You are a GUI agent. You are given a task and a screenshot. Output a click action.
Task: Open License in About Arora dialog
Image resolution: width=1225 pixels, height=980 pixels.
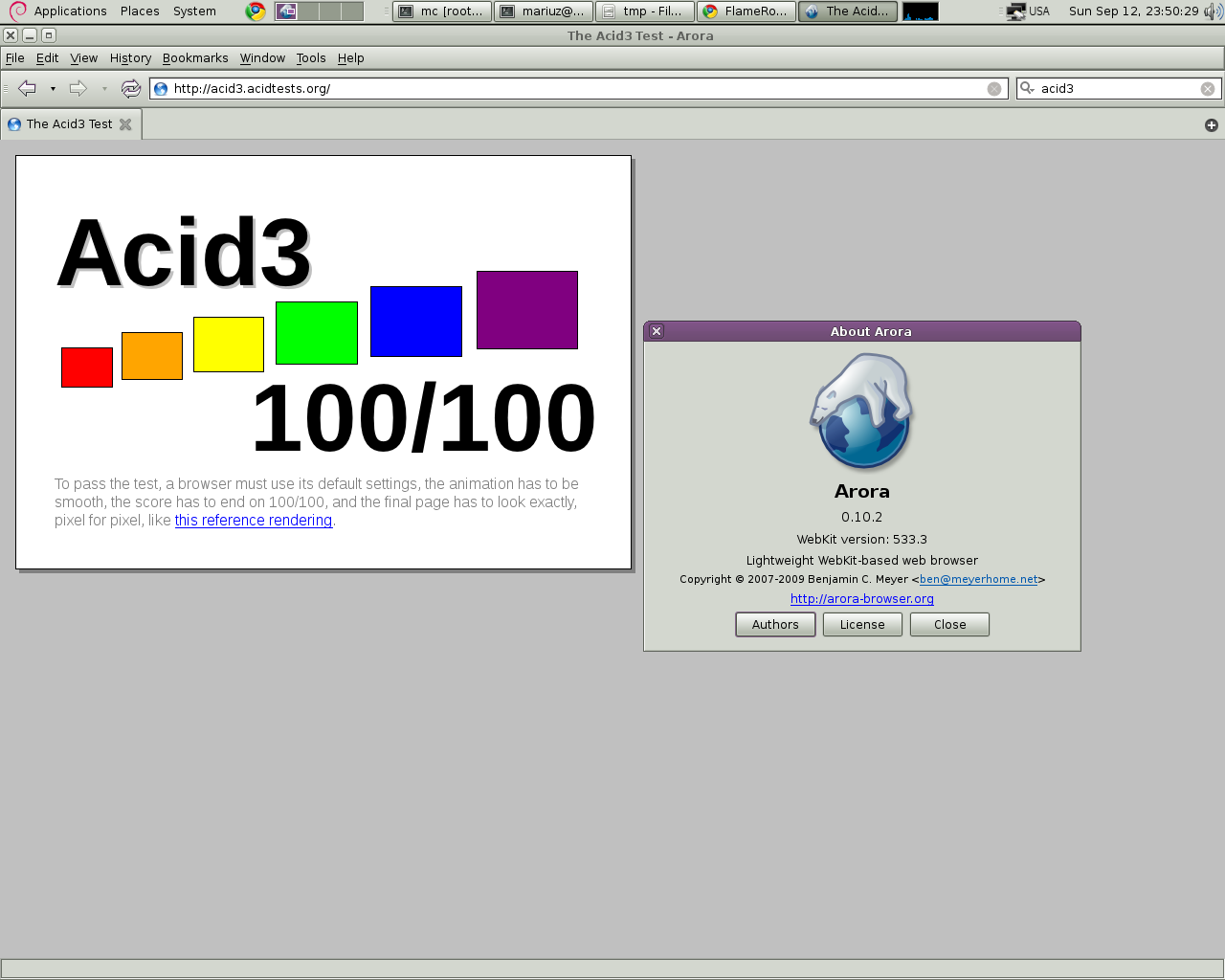pyautogui.click(x=862, y=625)
